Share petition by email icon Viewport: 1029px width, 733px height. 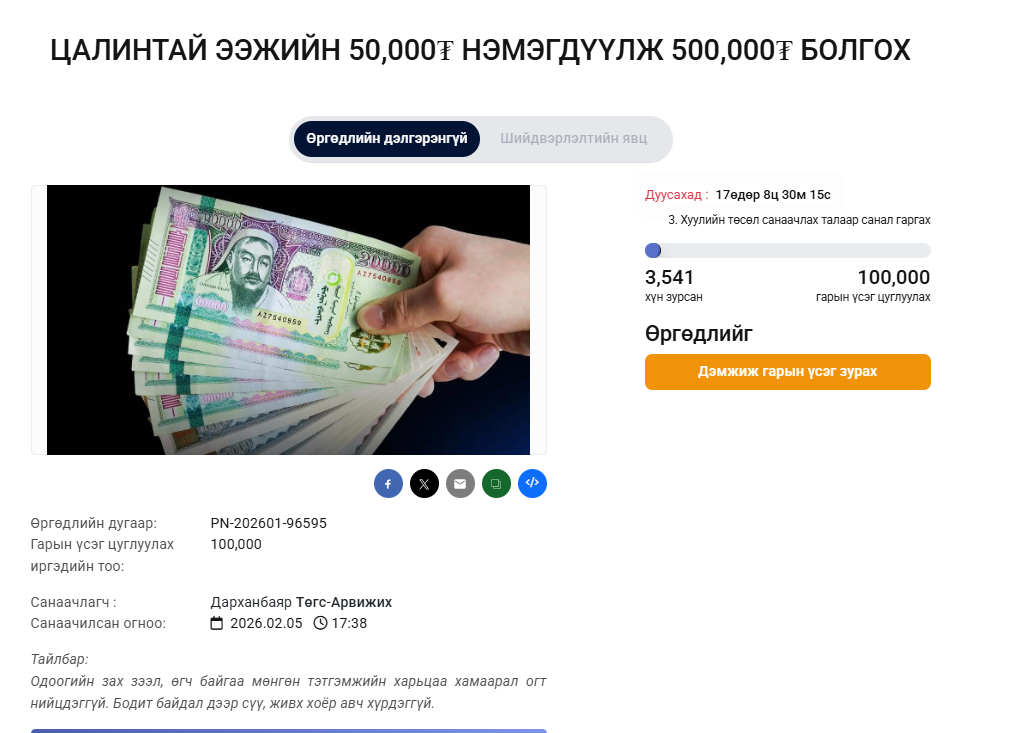[x=460, y=484]
